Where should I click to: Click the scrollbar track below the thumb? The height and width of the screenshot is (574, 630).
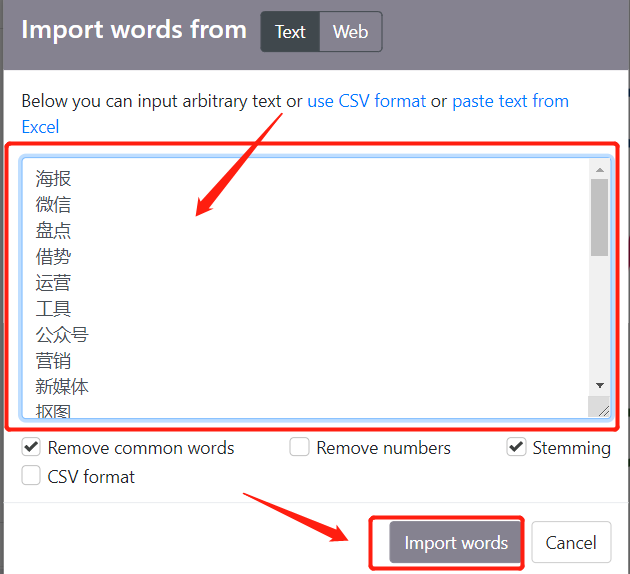pos(599,316)
